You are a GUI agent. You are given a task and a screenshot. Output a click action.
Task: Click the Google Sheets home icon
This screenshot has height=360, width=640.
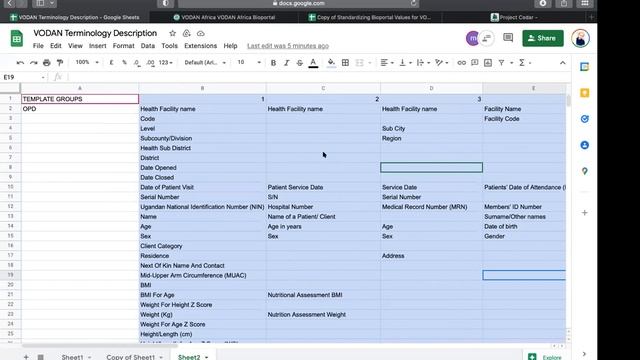pyautogui.click(x=17, y=39)
